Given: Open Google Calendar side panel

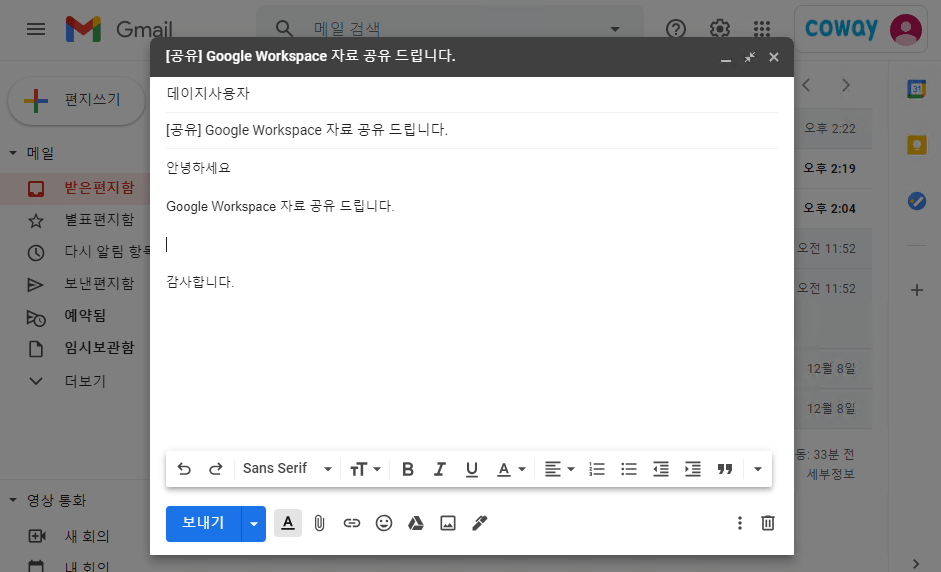Looking at the screenshot, I should [916, 89].
